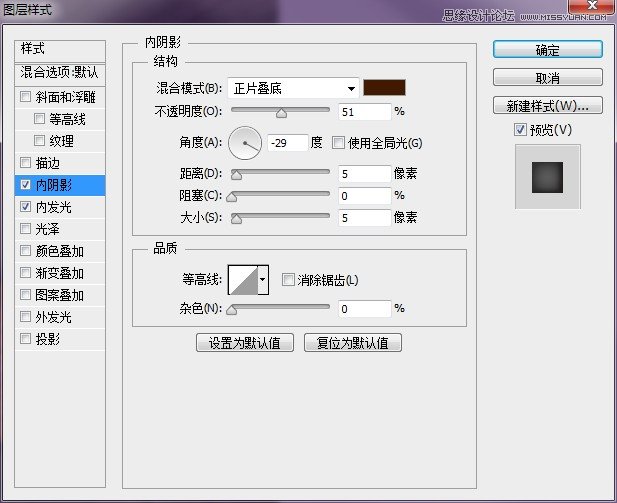
Task: Click the 角度 input field showing -29
Action: tap(288, 143)
